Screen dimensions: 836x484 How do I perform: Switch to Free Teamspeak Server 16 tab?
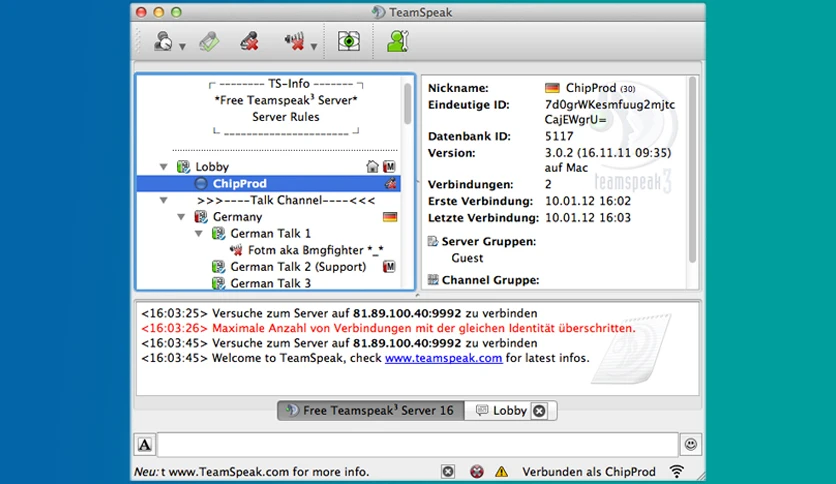(371, 410)
